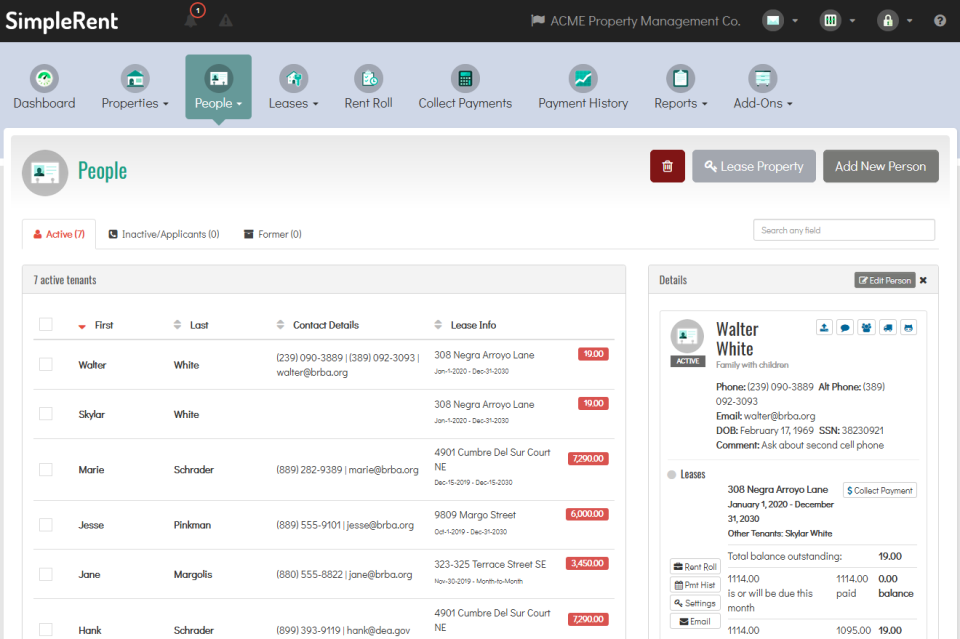Screen dimensions: 960x639
Task: Click People page header avatar icon
Action: click(45, 173)
